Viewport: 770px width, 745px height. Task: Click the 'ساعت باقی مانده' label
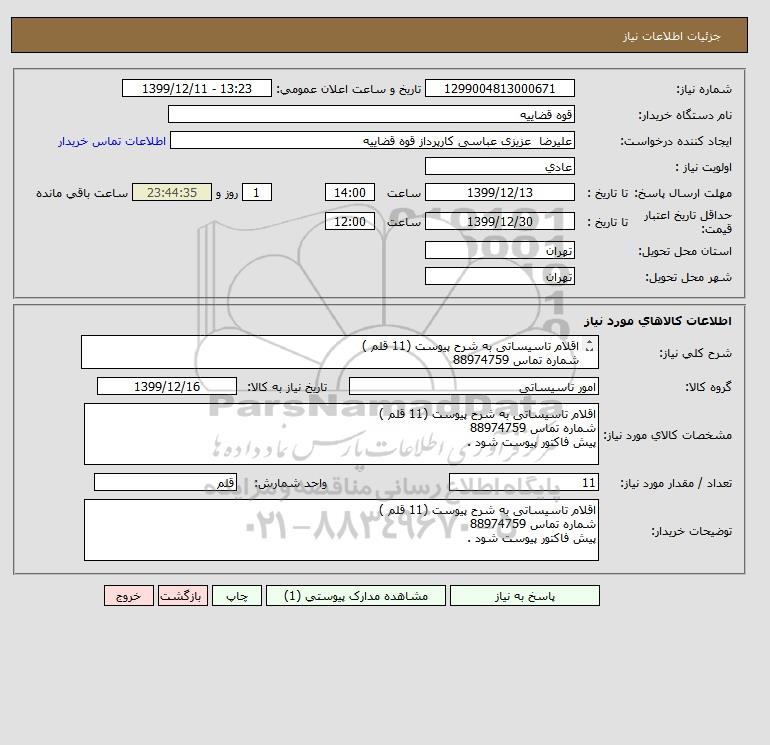click(x=82, y=193)
